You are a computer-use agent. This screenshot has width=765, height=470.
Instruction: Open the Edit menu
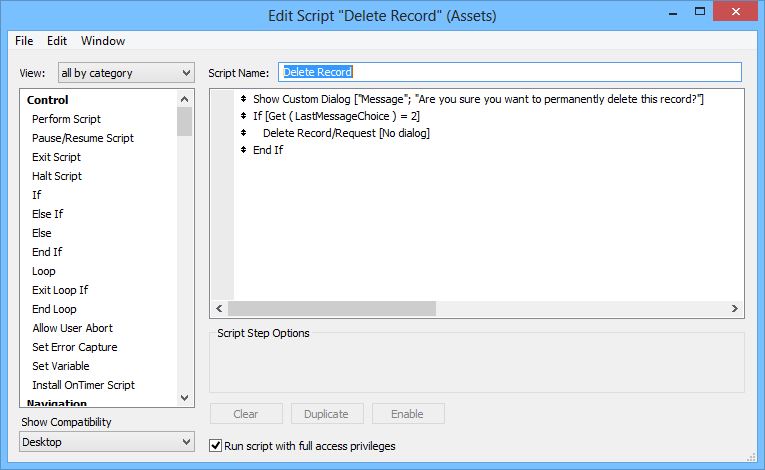point(57,41)
